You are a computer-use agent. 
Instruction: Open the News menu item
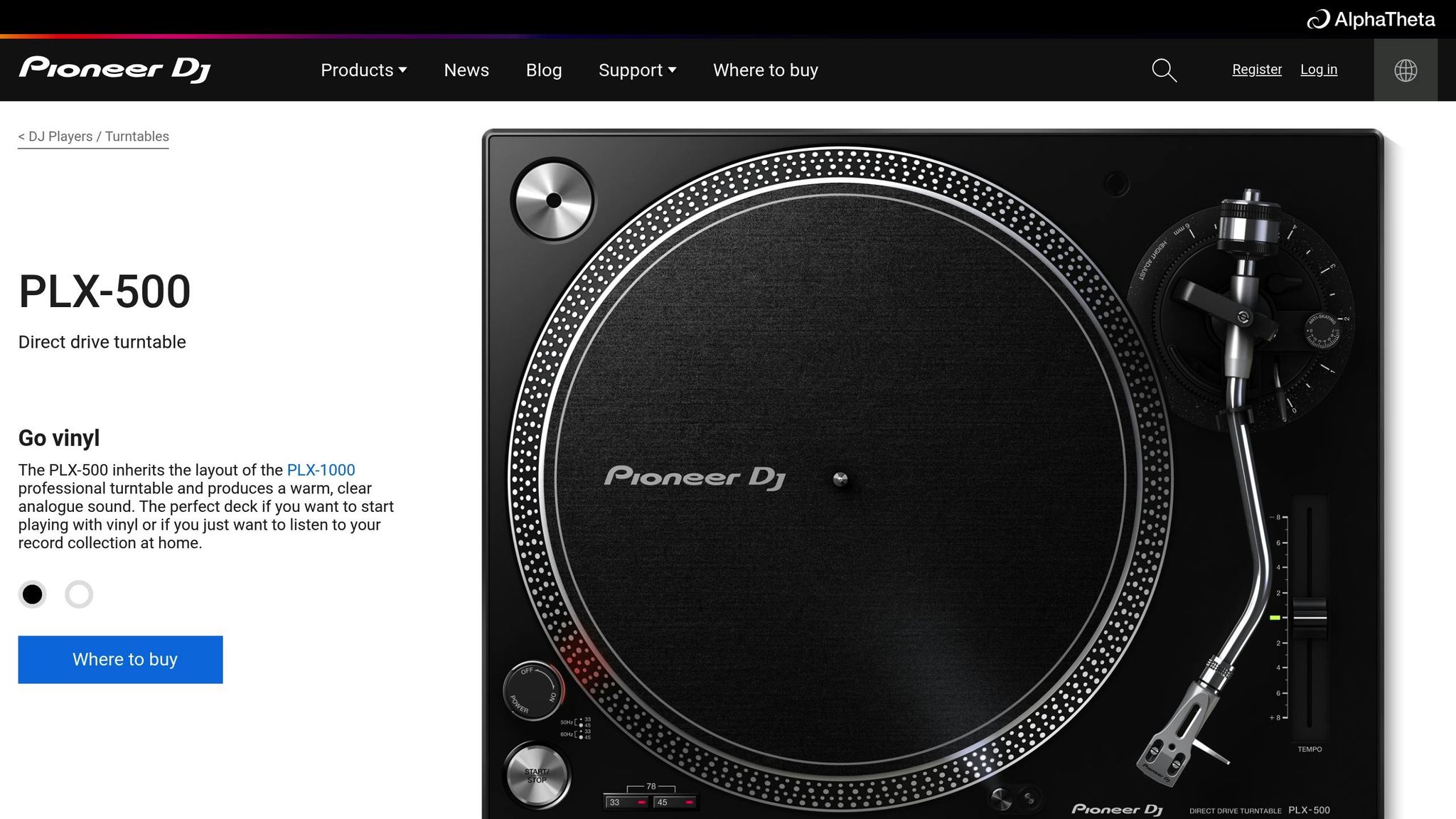pyautogui.click(x=466, y=70)
